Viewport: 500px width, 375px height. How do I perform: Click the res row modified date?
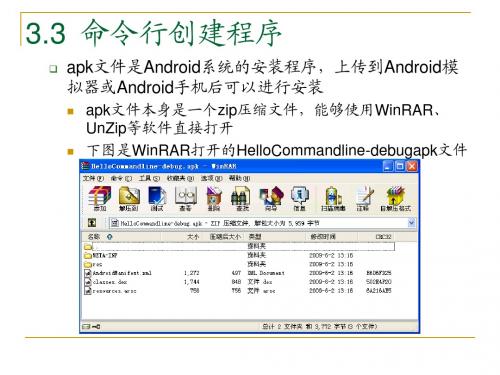pos(331,264)
